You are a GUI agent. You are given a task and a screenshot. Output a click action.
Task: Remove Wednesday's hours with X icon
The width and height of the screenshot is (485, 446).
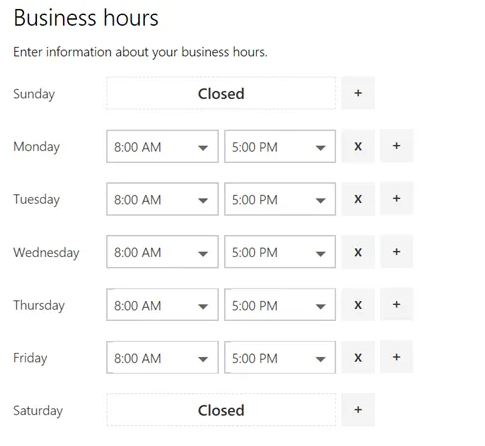pyautogui.click(x=358, y=252)
